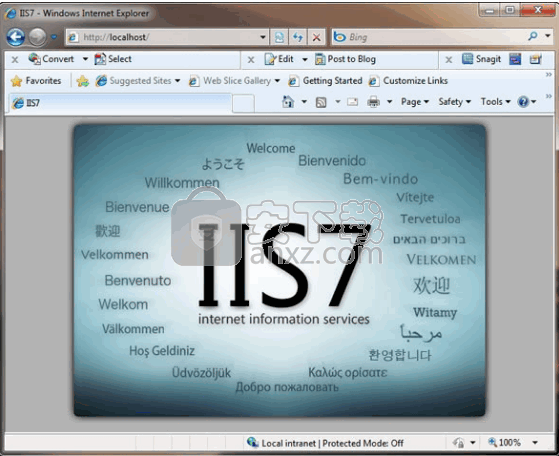Open the Safety menu
This screenshot has width=559, height=456.
pos(455,102)
